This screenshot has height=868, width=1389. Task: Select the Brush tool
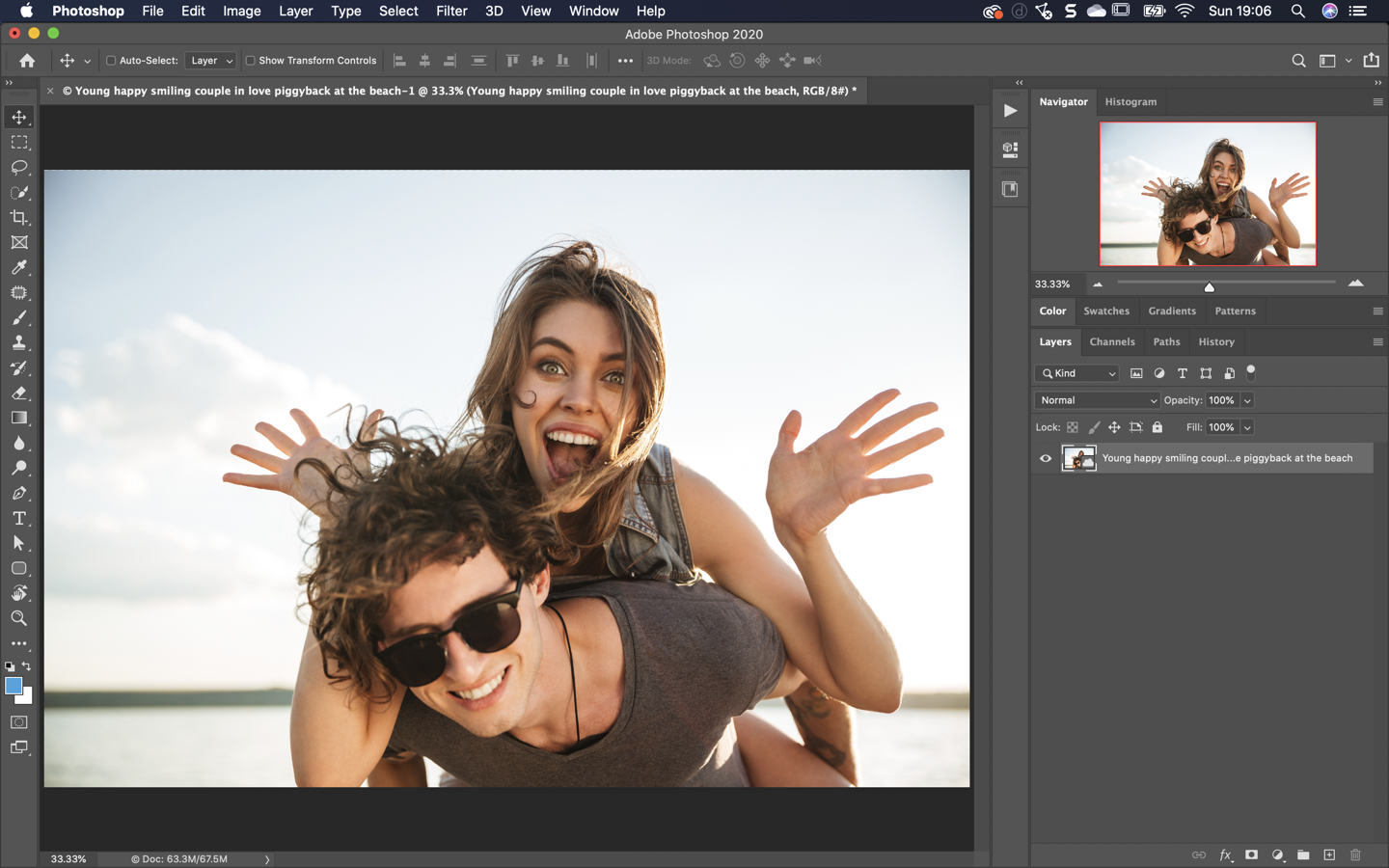click(19, 318)
